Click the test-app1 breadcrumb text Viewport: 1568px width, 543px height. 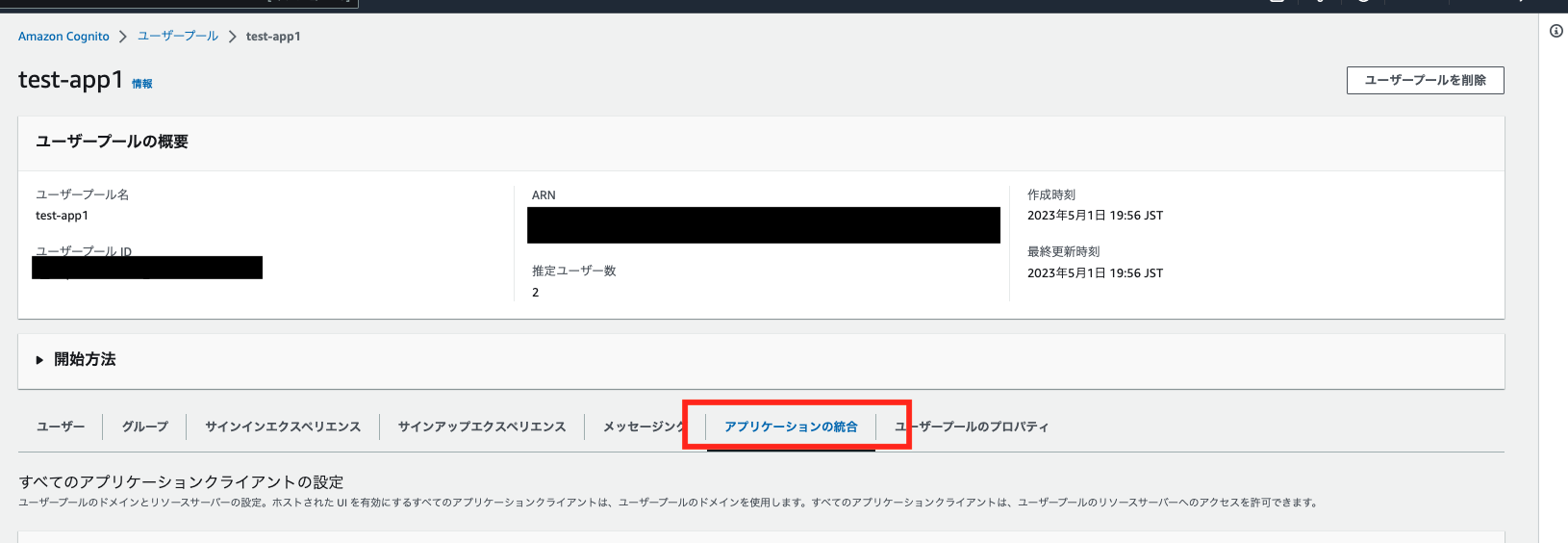[x=273, y=37]
